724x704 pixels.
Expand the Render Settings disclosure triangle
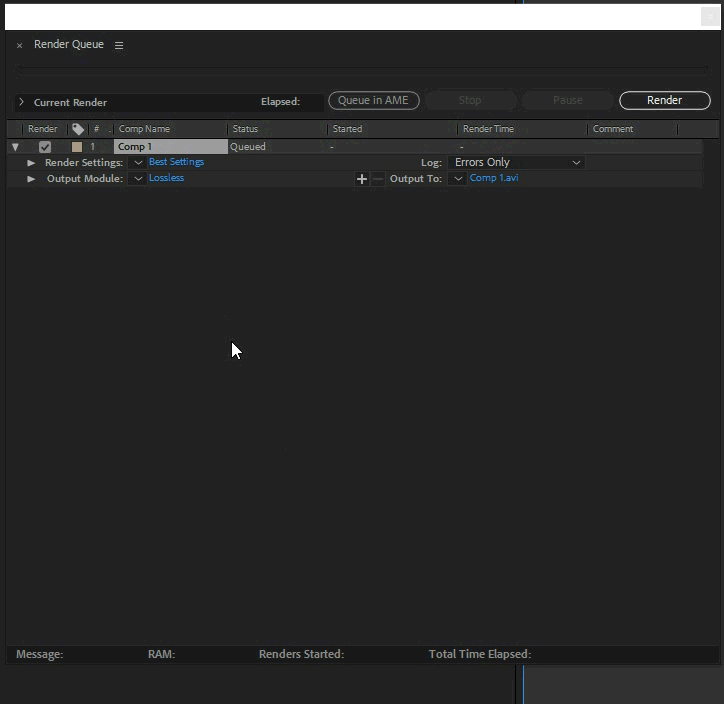[x=31, y=163]
